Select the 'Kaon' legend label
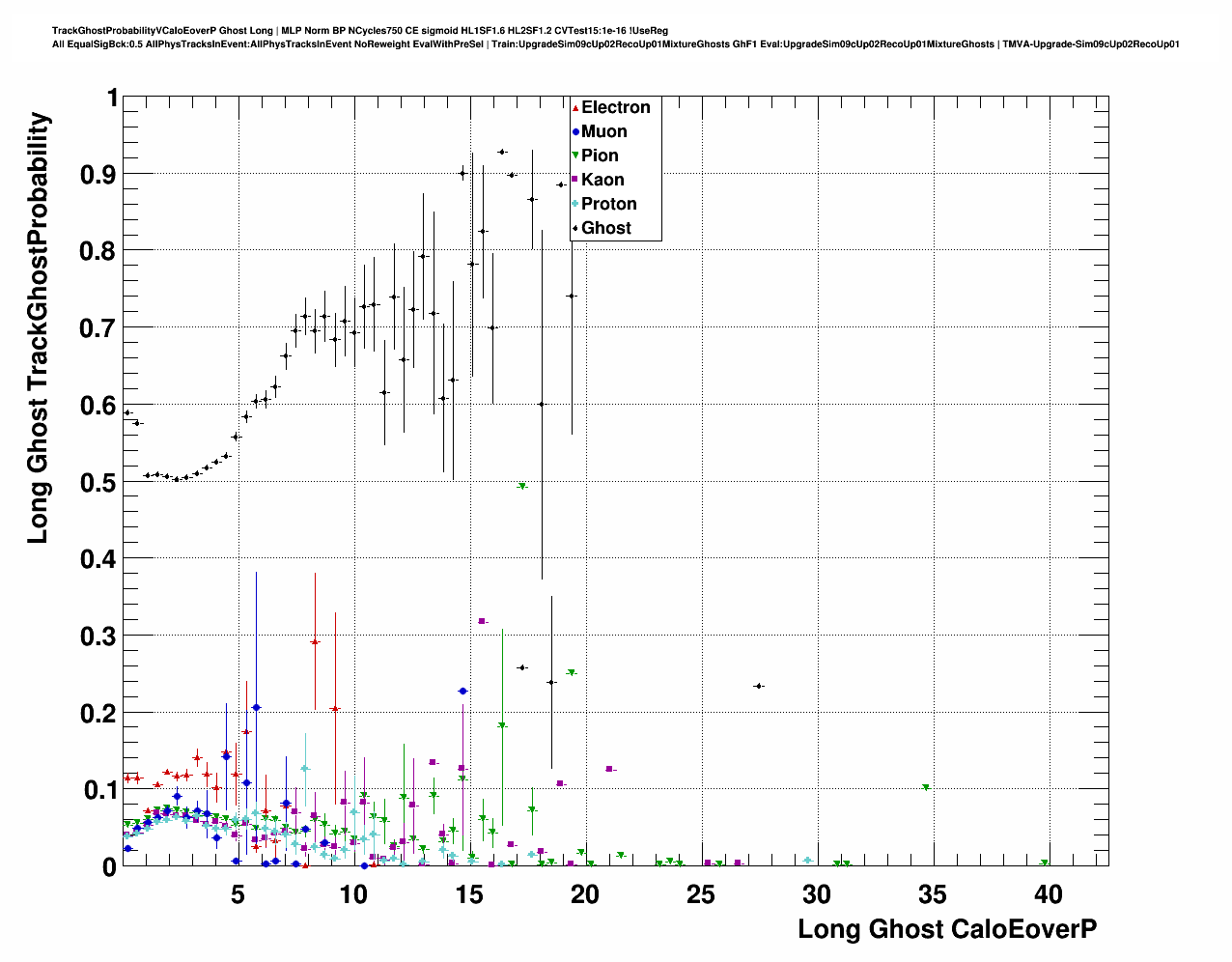Viewport: 1232px width, 962px height. pyautogui.click(x=602, y=181)
